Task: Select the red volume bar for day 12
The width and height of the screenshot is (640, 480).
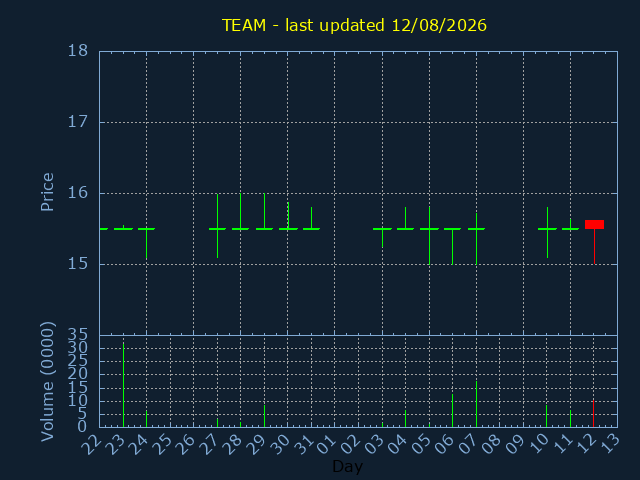Action: click(x=593, y=413)
